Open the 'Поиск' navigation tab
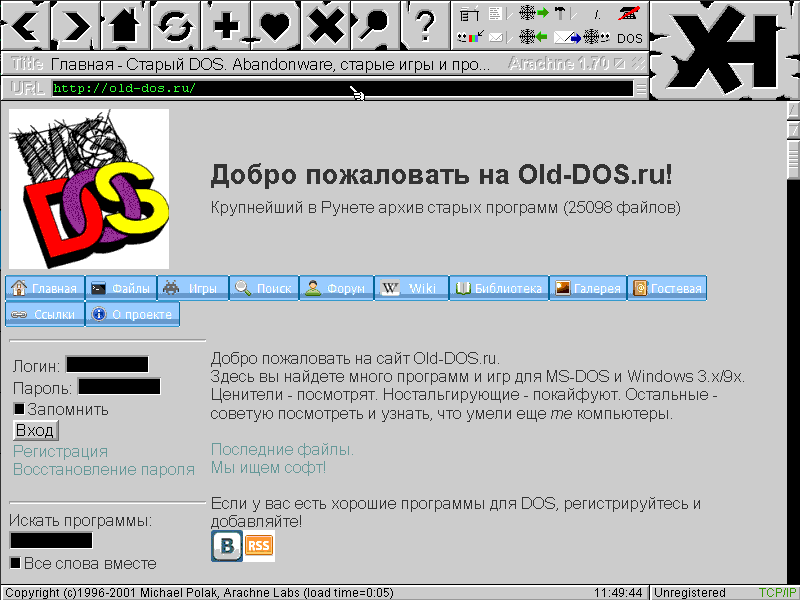This screenshot has width=800, height=600. click(x=264, y=288)
